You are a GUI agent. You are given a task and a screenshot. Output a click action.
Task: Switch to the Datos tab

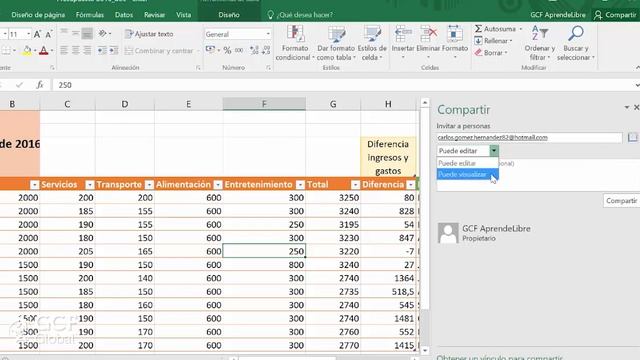click(x=124, y=15)
